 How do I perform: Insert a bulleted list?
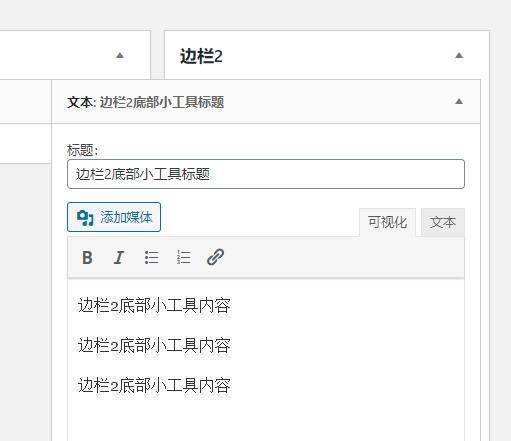pyautogui.click(x=151, y=257)
